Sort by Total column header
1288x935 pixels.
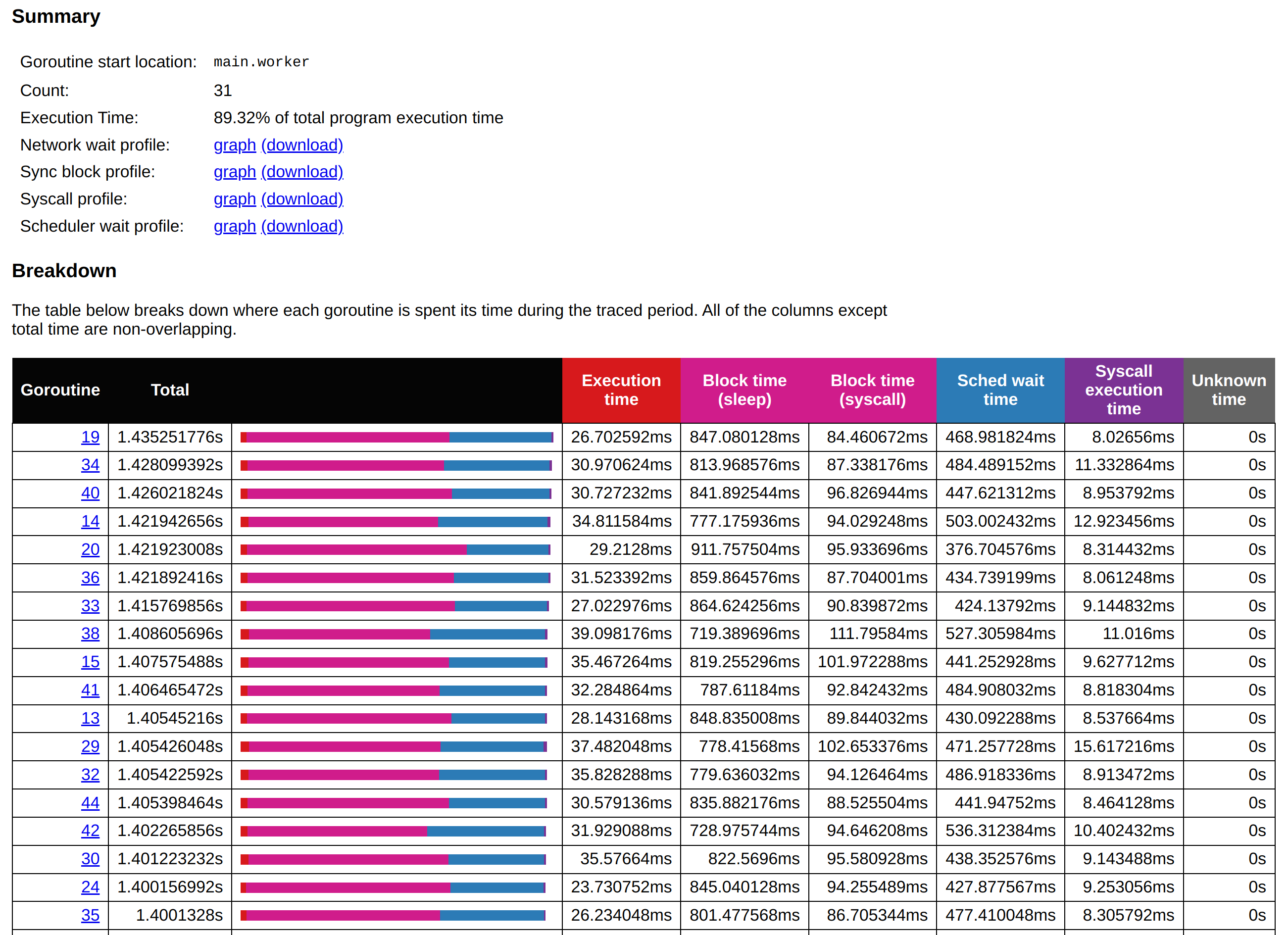pos(169,390)
